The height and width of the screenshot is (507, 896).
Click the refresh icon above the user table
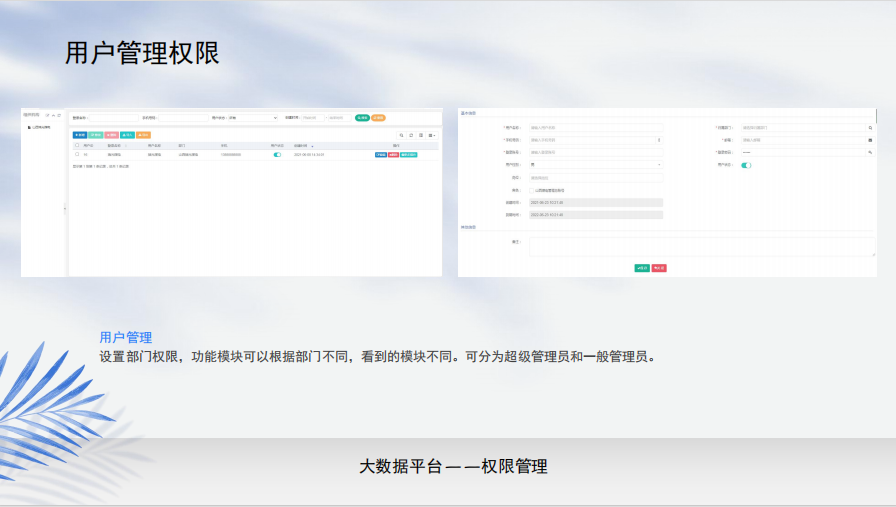(x=411, y=134)
